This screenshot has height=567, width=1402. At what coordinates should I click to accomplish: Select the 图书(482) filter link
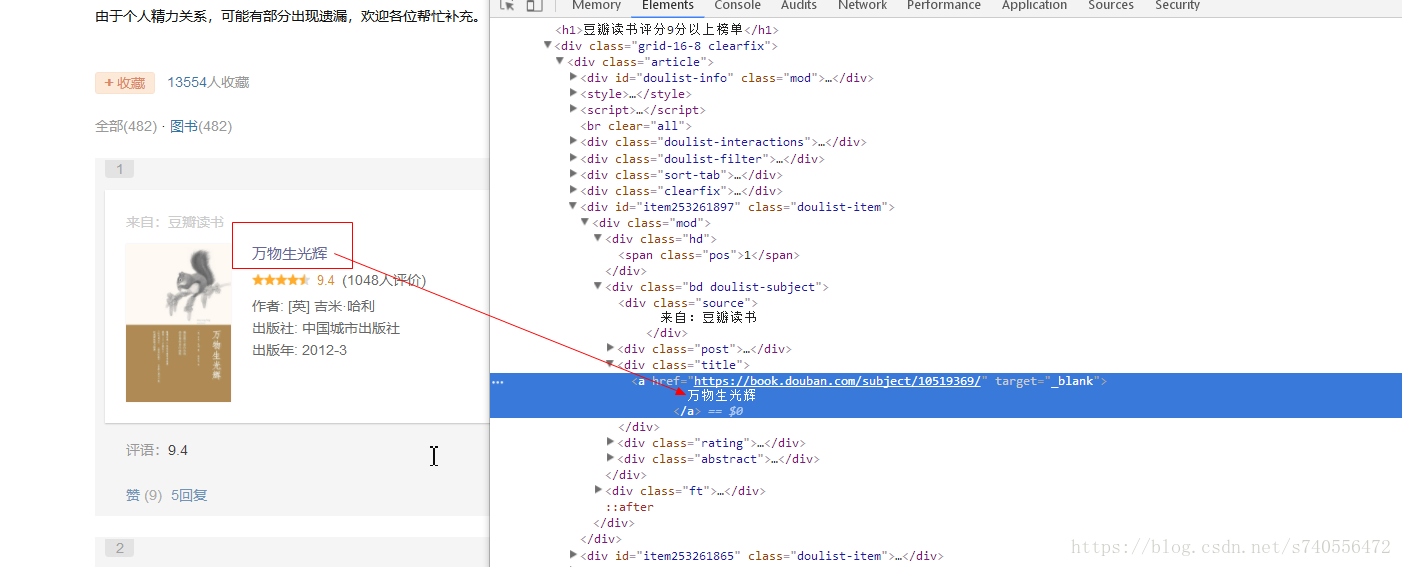(x=201, y=126)
